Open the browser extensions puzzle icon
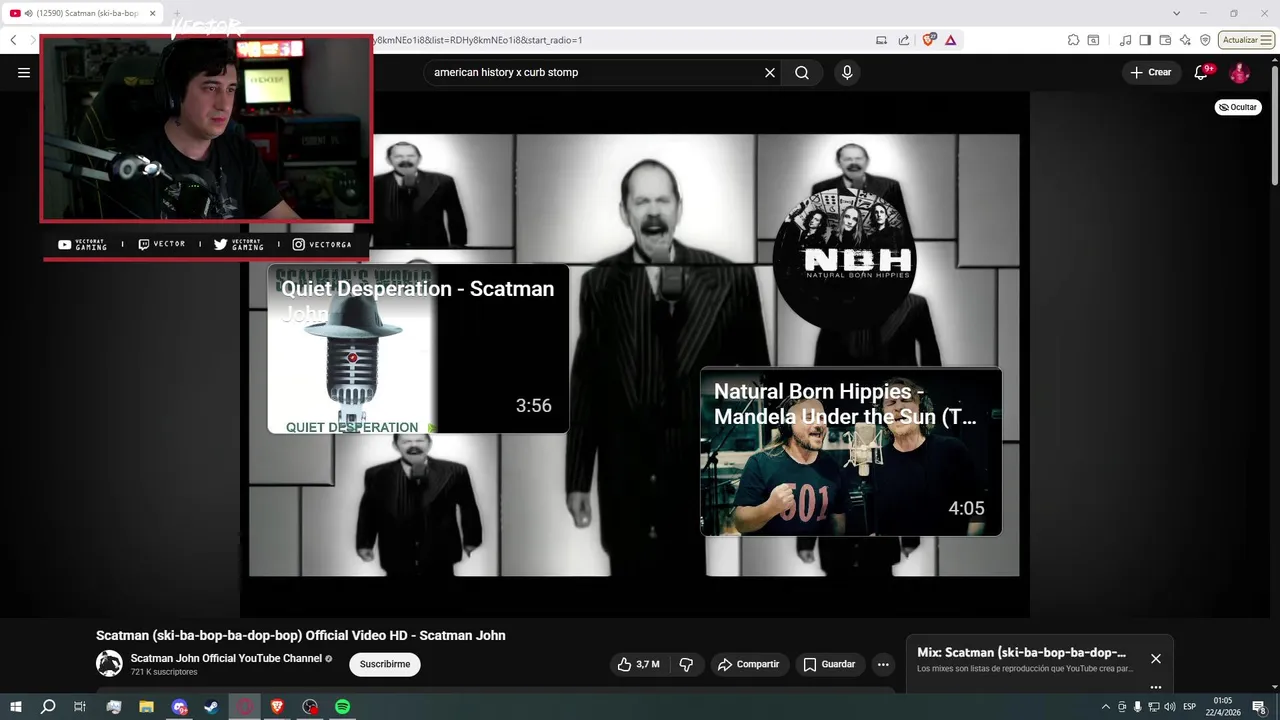 tap(1073, 40)
